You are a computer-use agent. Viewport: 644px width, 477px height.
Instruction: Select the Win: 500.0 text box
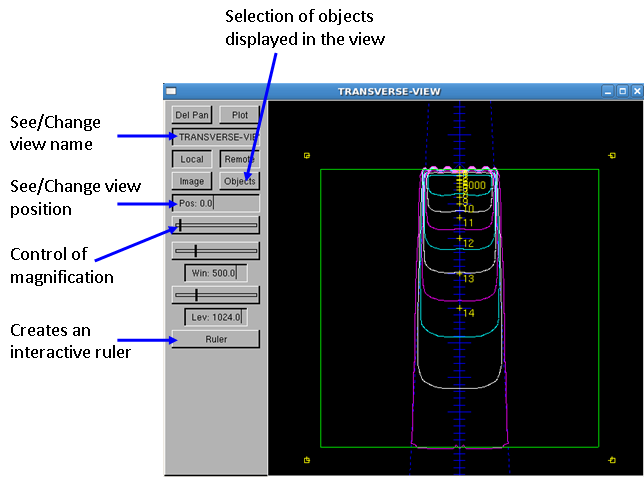(215, 272)
